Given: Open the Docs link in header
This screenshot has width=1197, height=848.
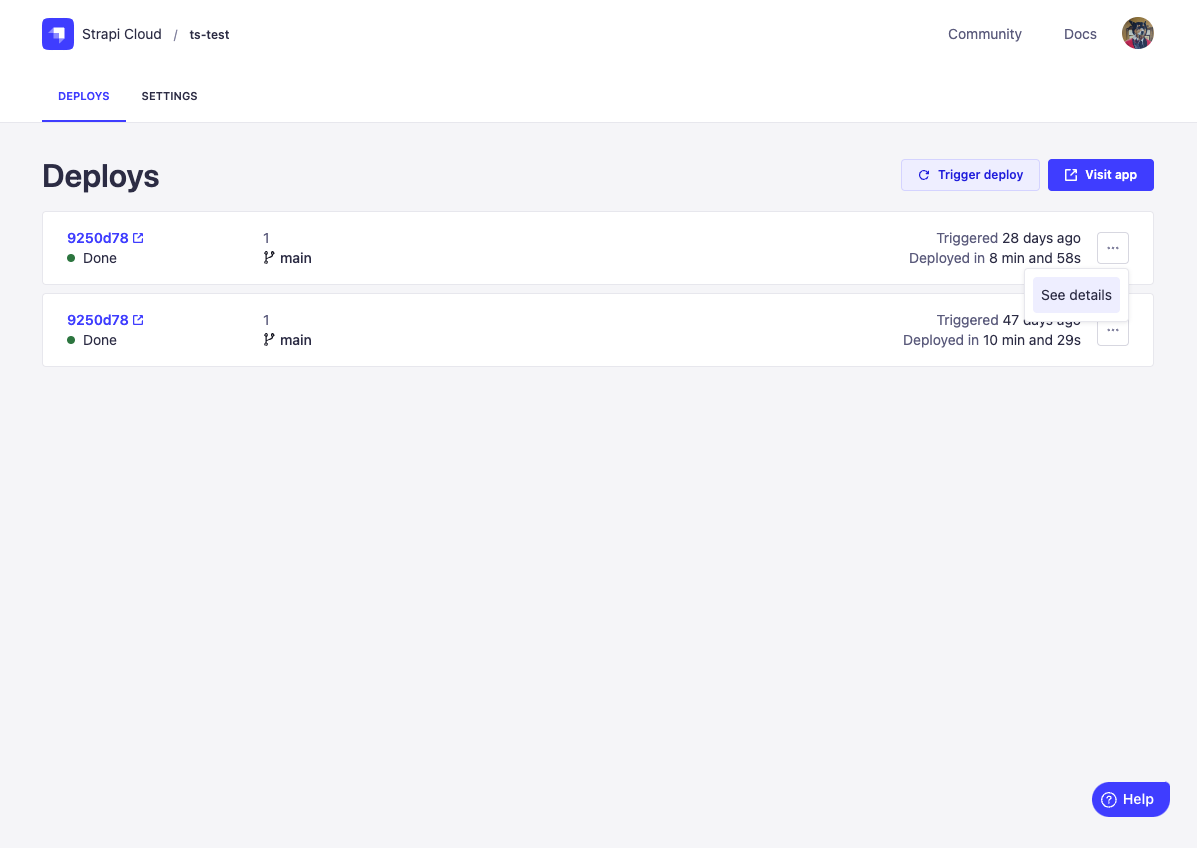Looking at the screenshot, I should (x=1080, y=34).
